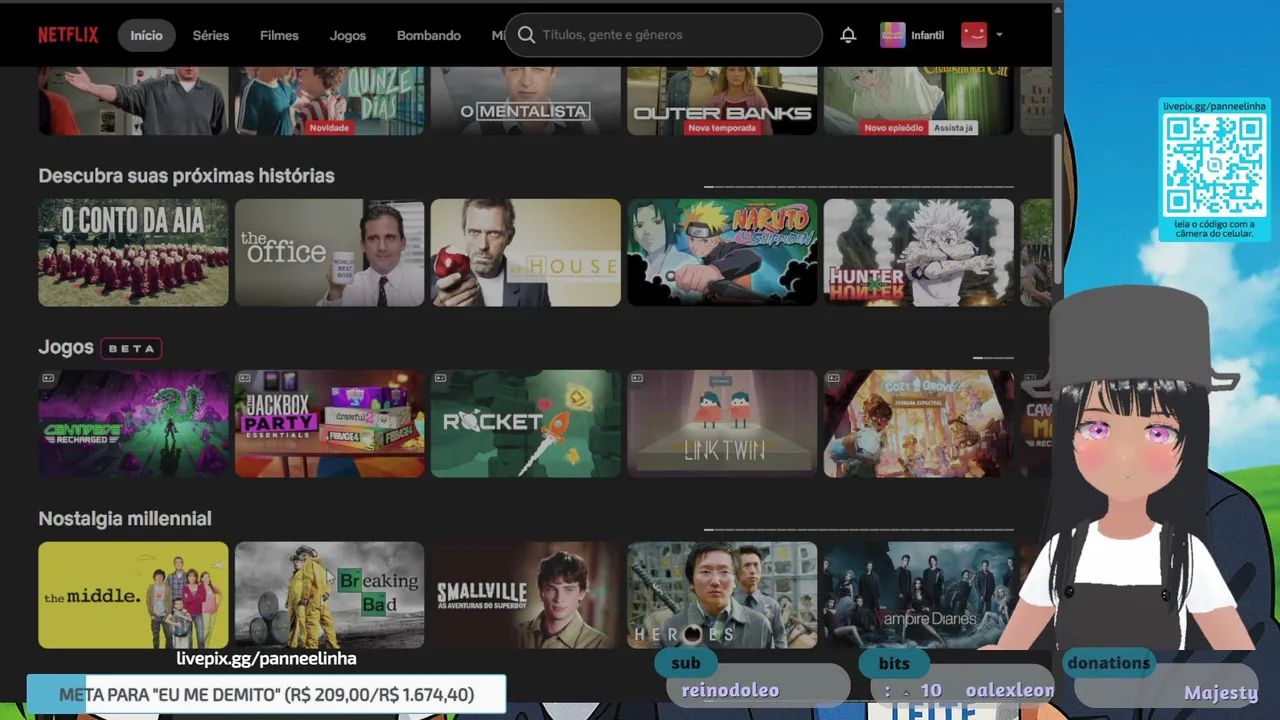Click the Infantil kids profile icon

pyautogui.click(x=892, y=35)
